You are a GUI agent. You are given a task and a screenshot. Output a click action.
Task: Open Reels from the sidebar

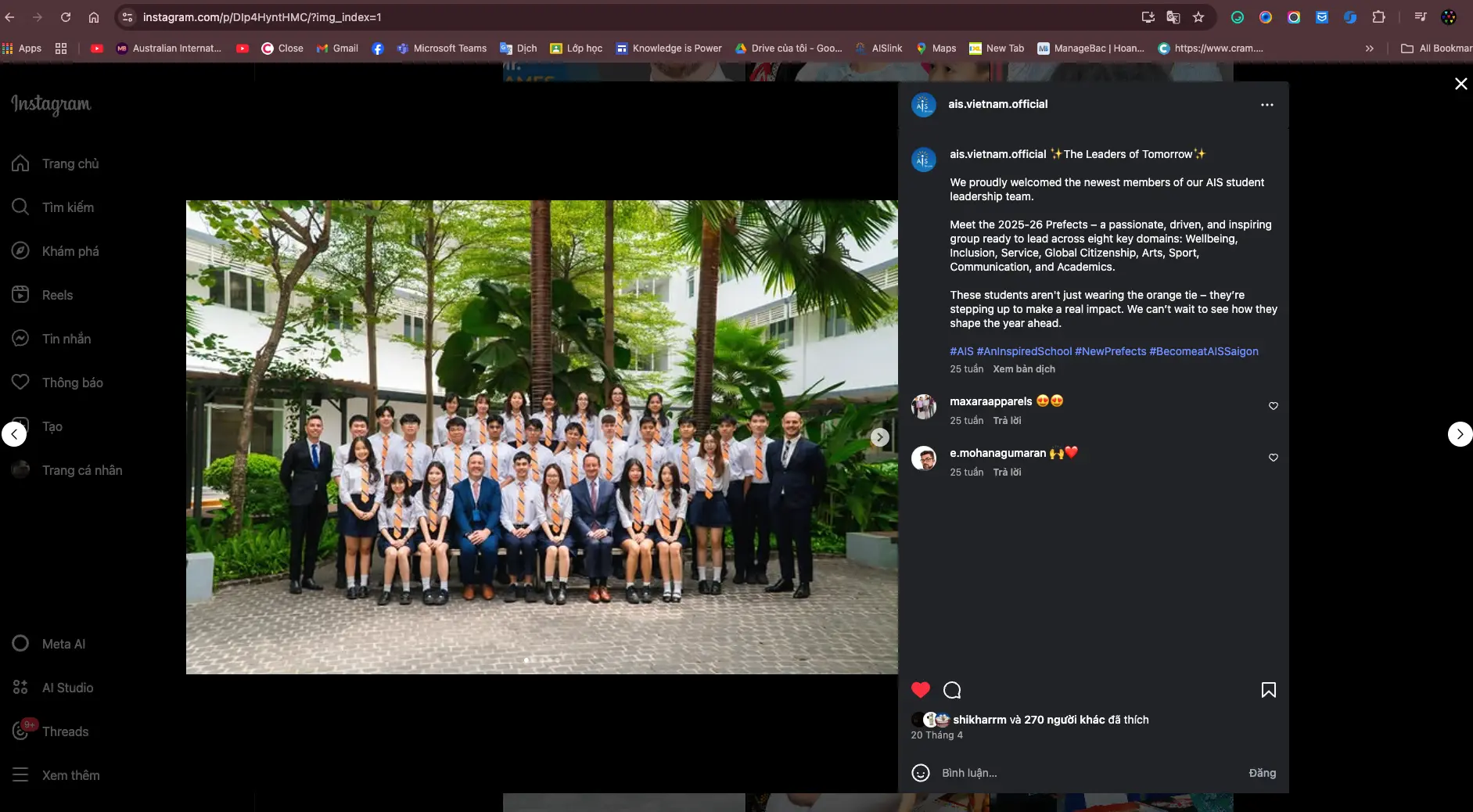click(56, 295)
